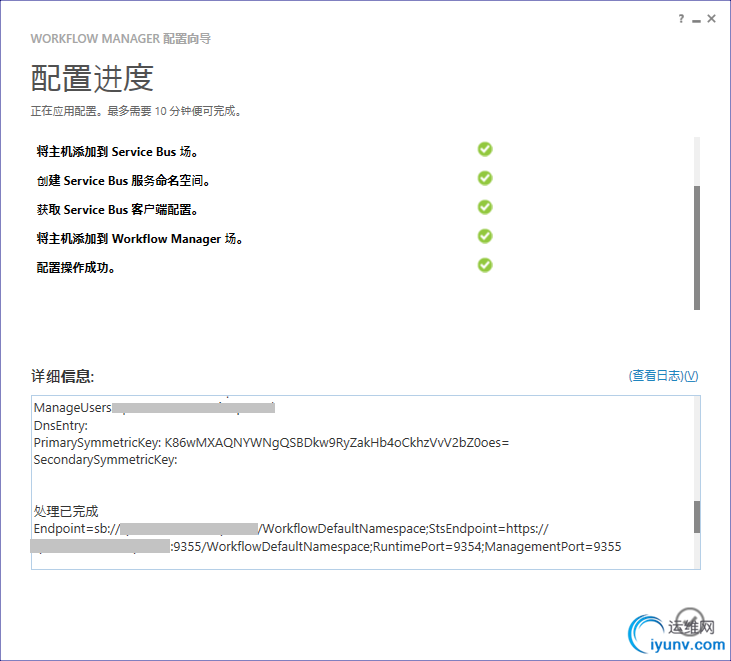The width and height of the screenshot is (731, 661).
Task: Click the RuntimePort=9354 line in details
Action: [326, 546]
